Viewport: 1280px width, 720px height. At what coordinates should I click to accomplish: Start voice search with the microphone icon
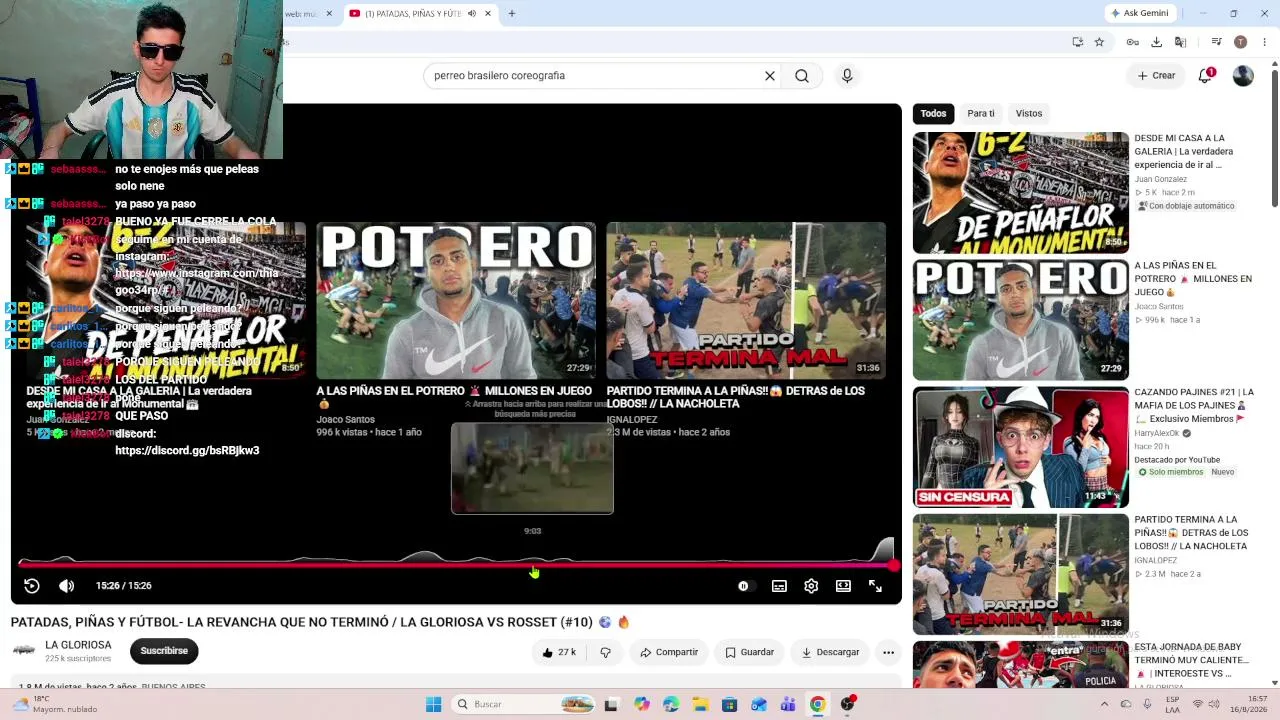pyautogui.click(x=847, y=76)
